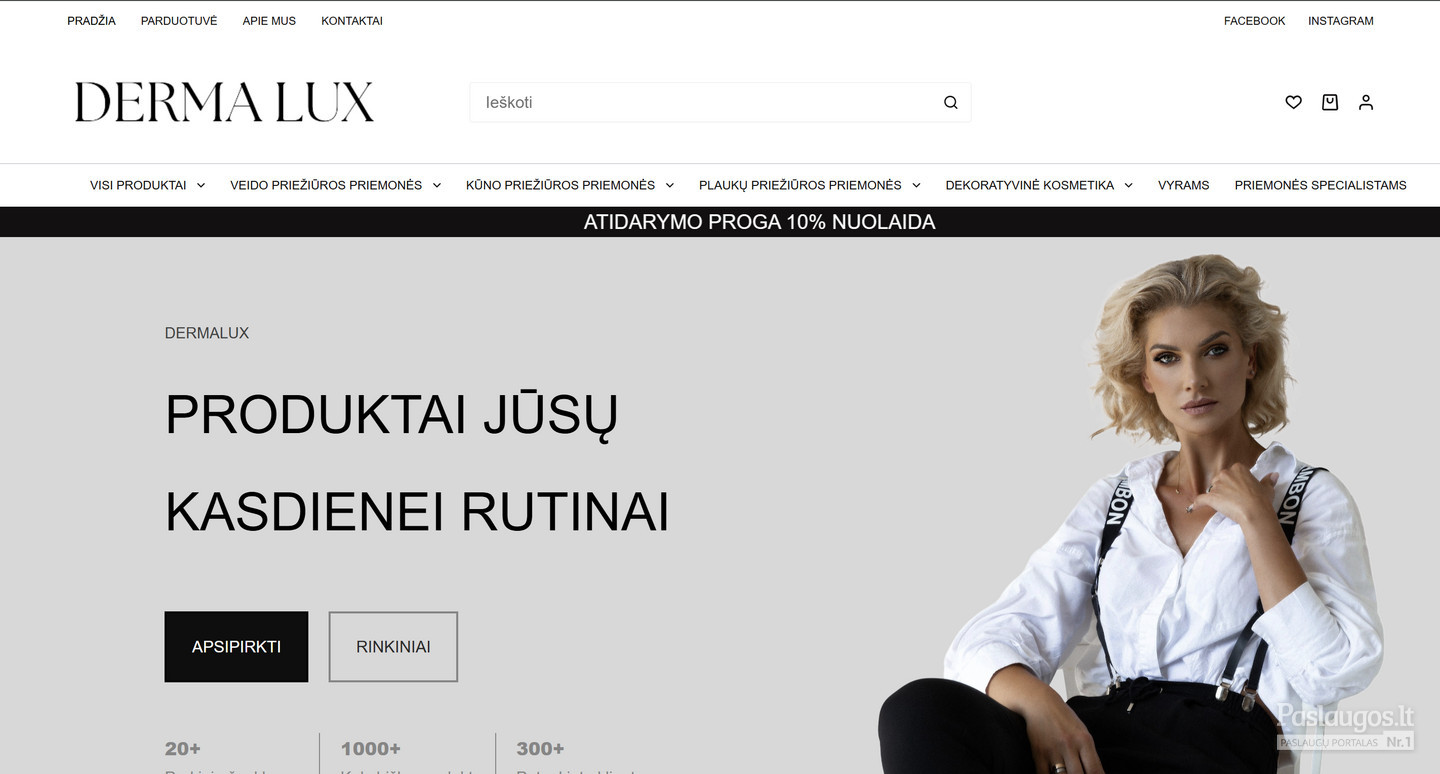Open the Parduotuvė link

click(x=179, y=21)
